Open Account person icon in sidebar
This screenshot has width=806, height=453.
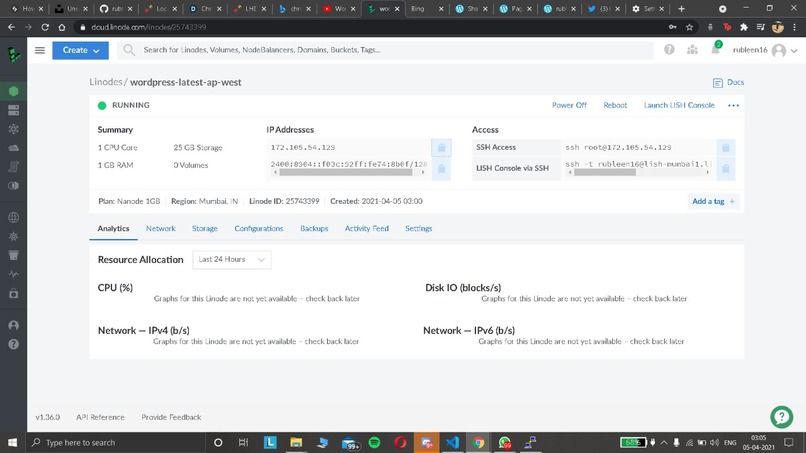pyautogui.click(x=13, y=325)
